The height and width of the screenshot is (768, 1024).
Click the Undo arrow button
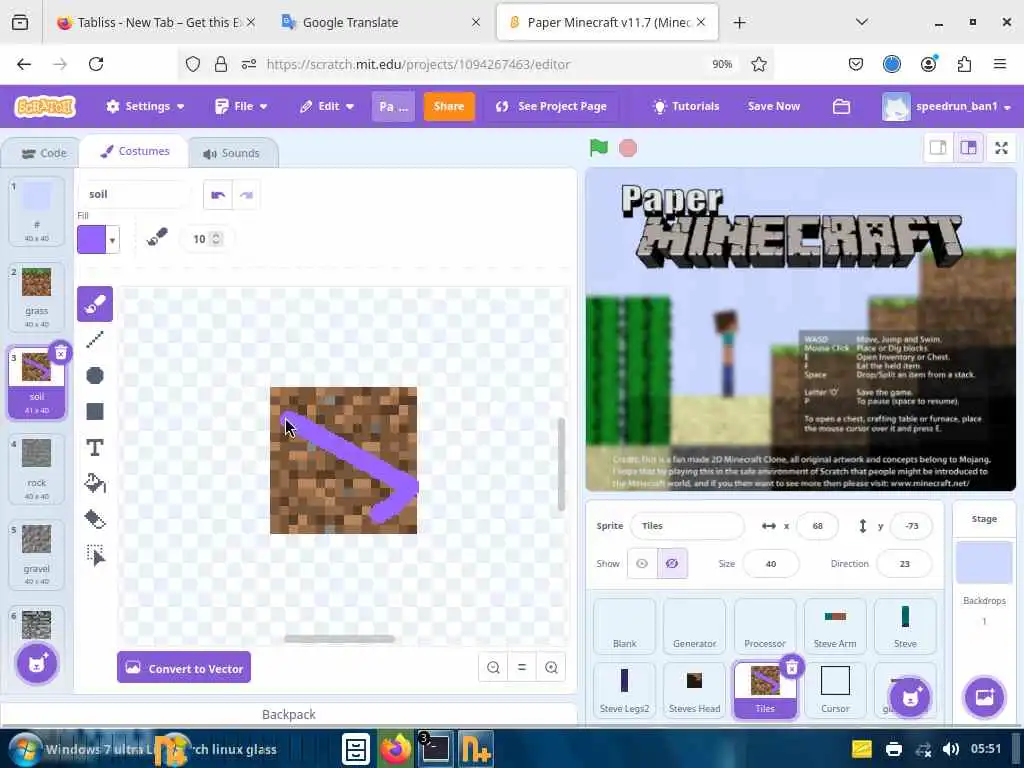(217, 195)
